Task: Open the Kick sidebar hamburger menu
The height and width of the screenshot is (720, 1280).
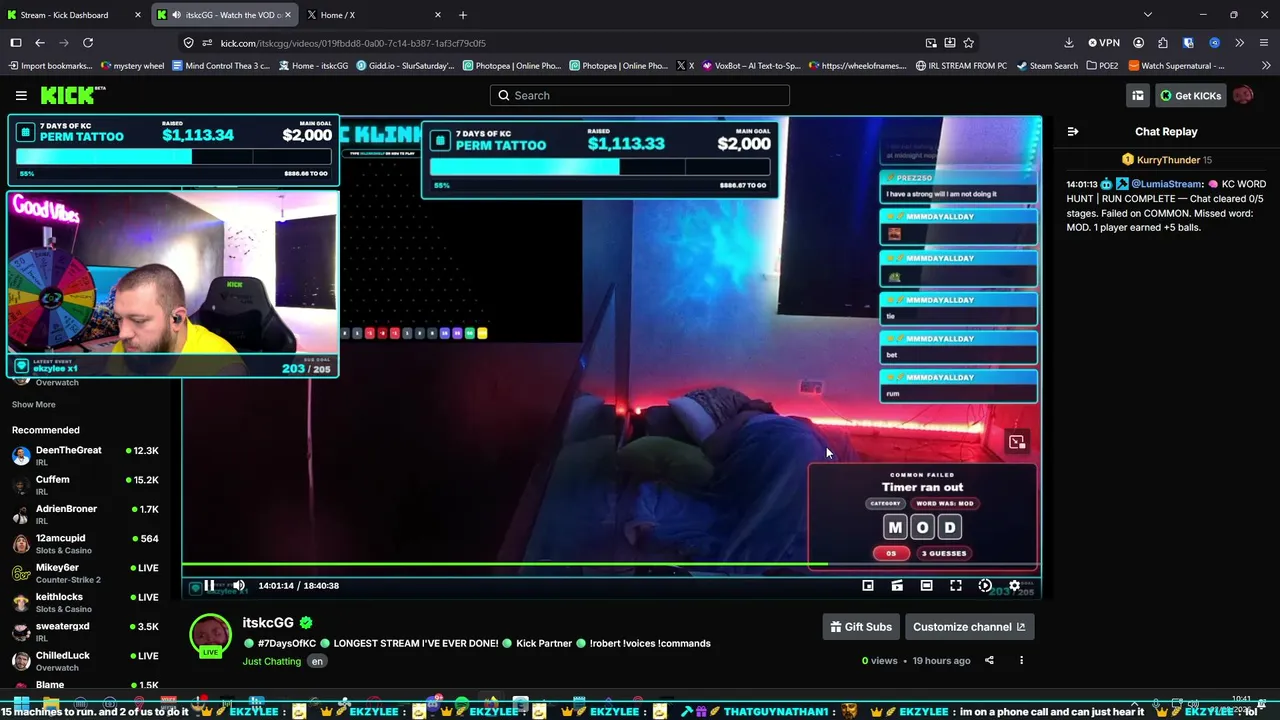Action: click(x=21, y=95)
